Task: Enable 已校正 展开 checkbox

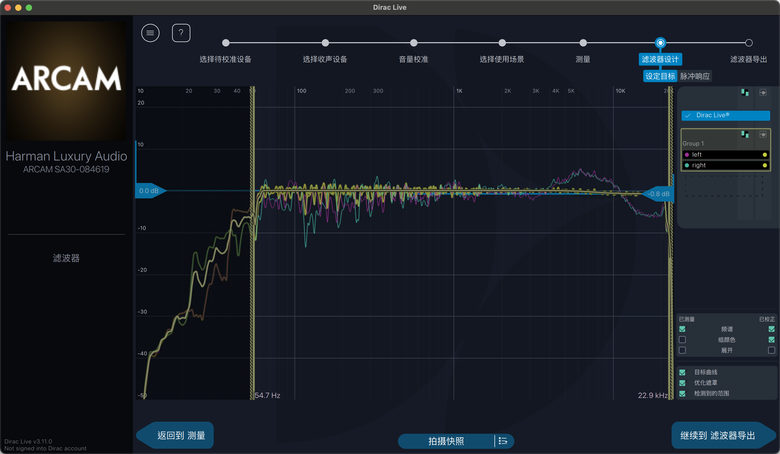Action: click(772, 350)
